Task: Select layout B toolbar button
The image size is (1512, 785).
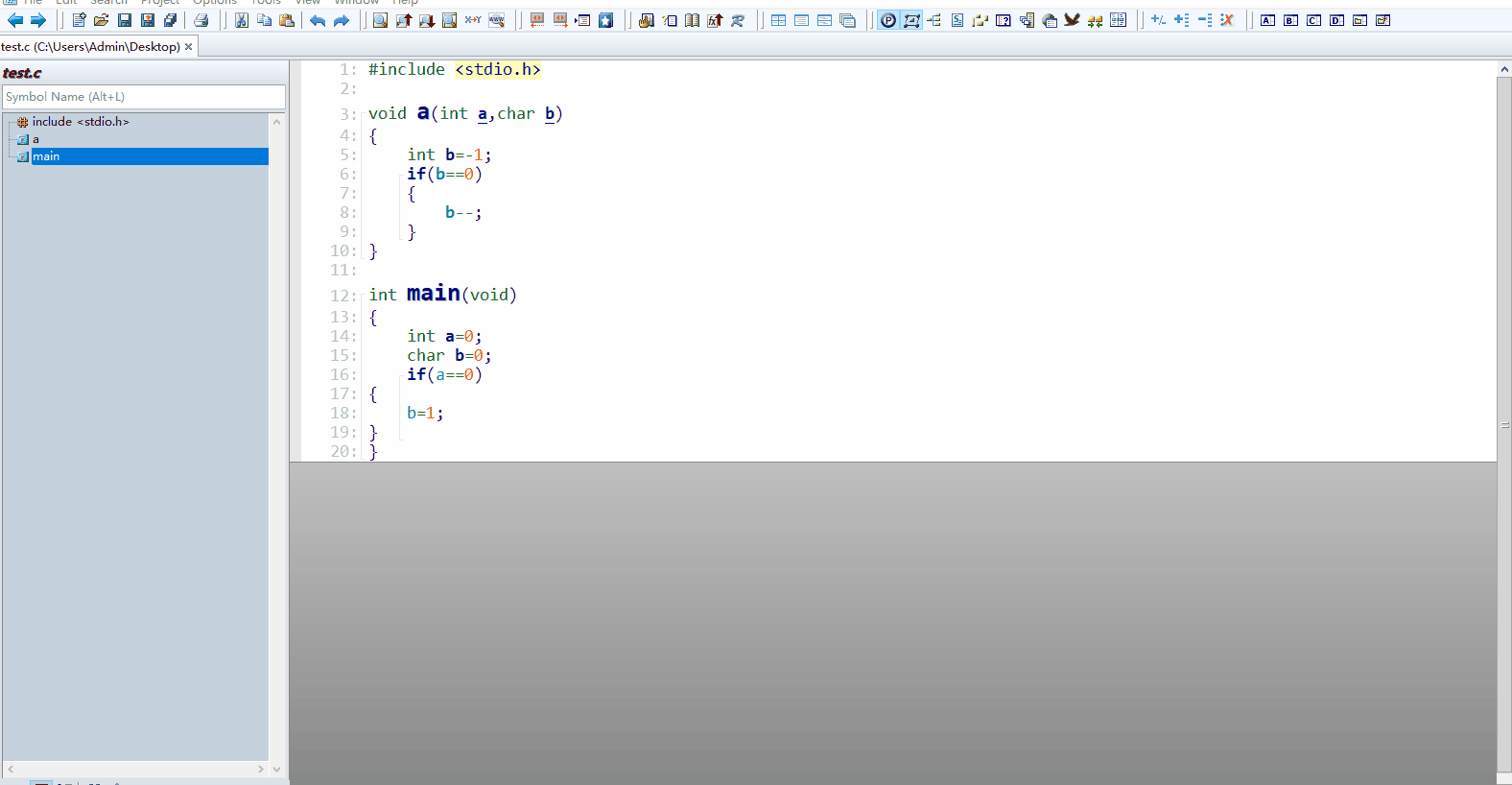Action: pyautogui.click(x=1290, y=20)
